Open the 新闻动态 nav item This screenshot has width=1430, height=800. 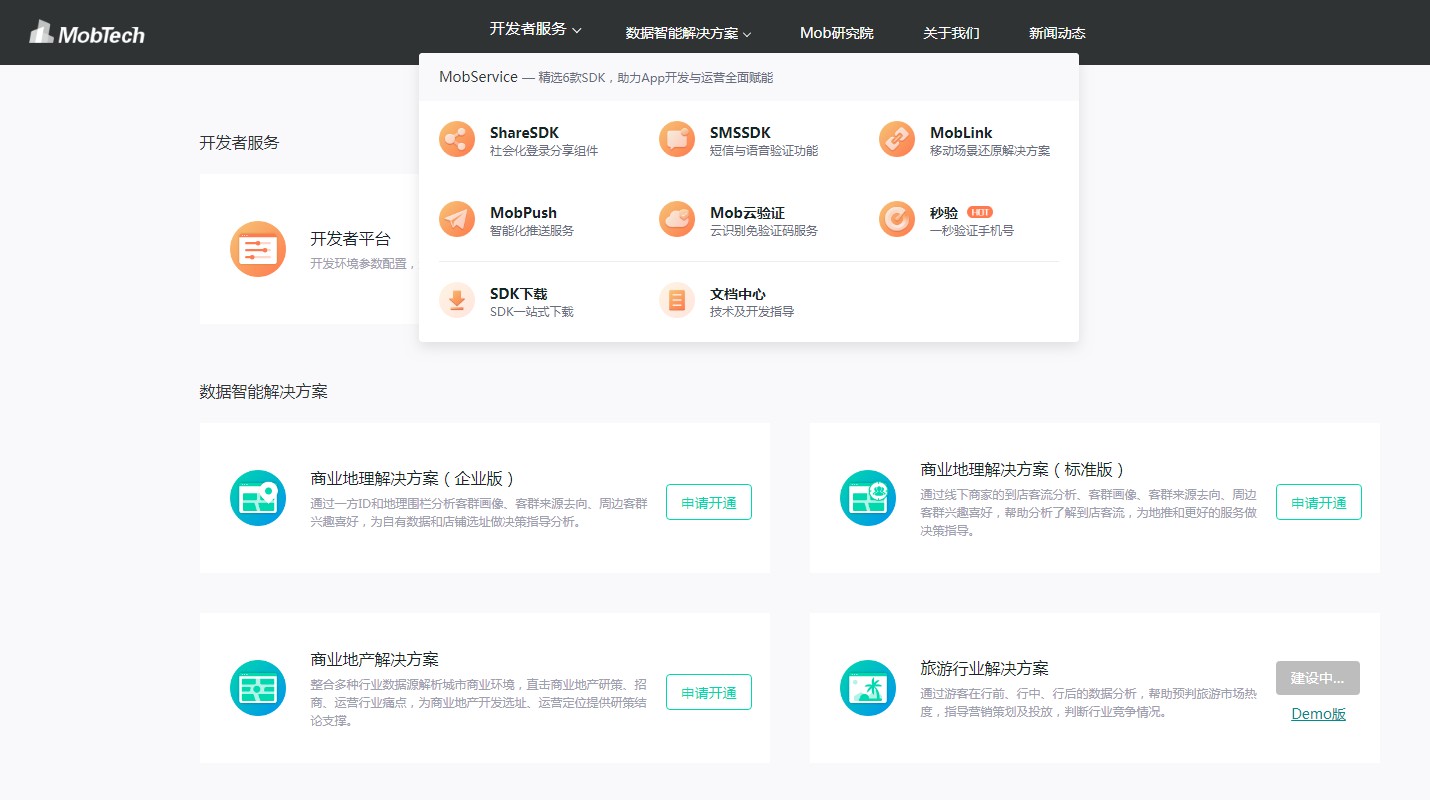click(x=1057, y=33)
